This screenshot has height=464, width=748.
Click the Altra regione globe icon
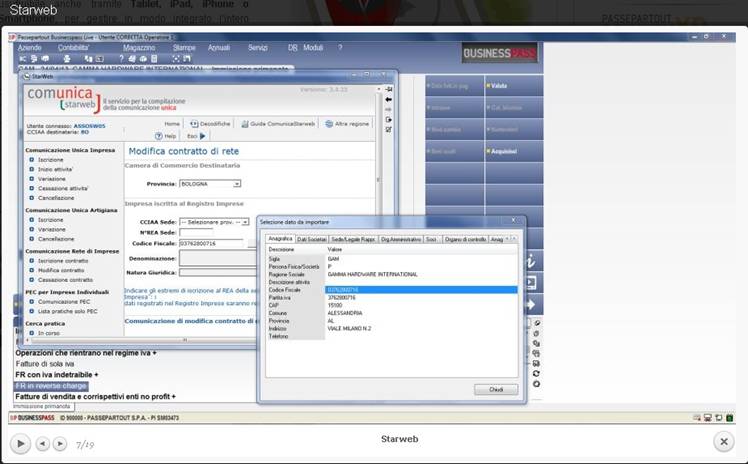click(x=327, y=123)
